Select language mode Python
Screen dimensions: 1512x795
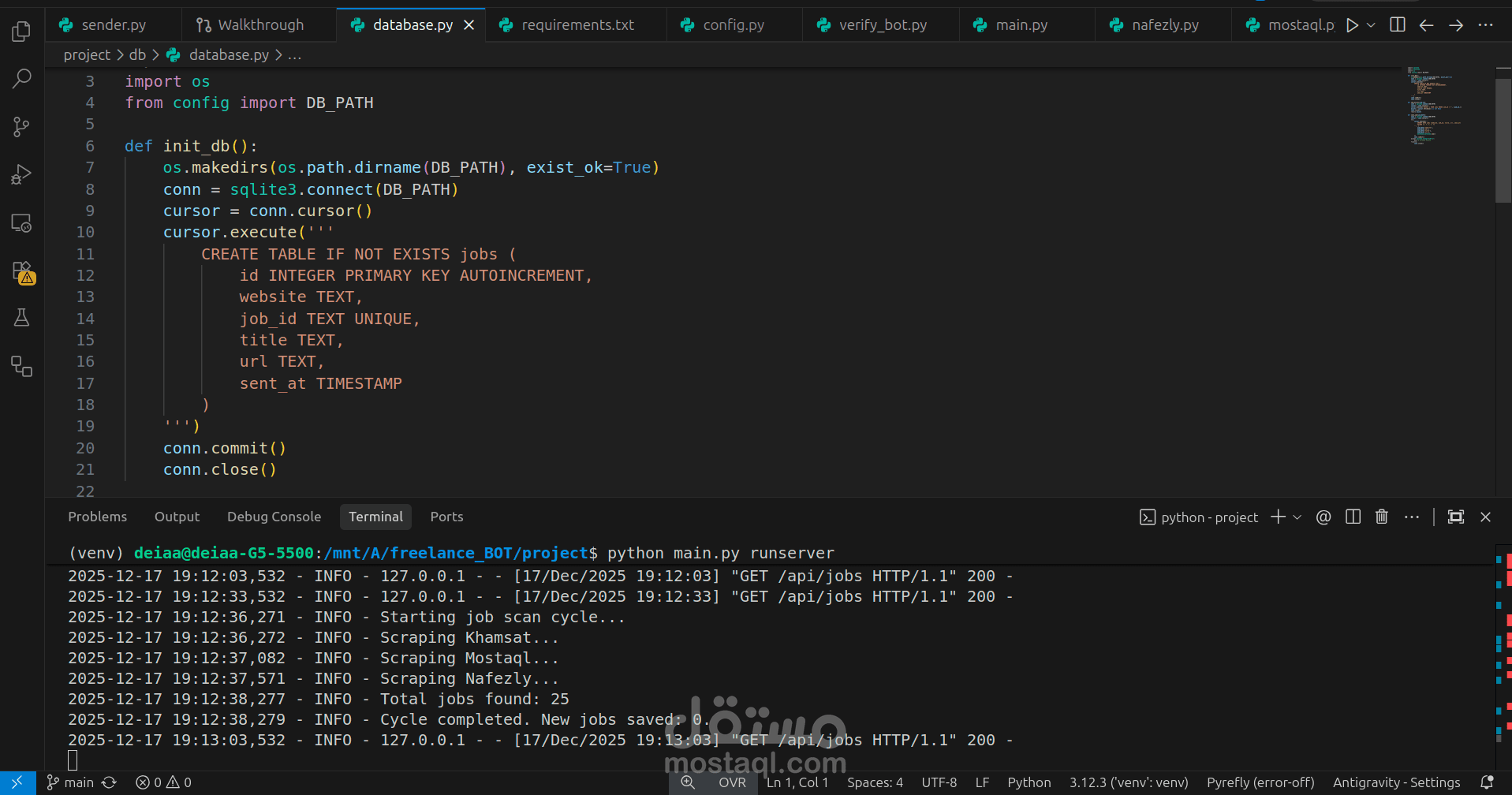pos(1029,782)
